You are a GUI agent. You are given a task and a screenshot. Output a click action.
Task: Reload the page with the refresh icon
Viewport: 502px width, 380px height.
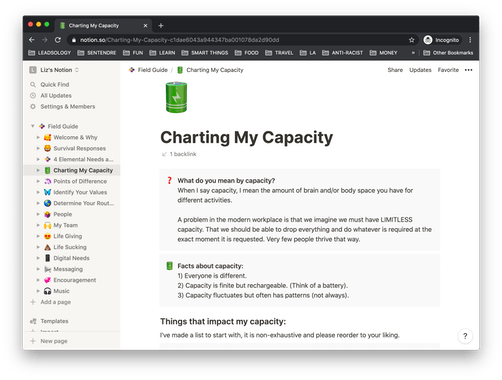tap(58, 40)
